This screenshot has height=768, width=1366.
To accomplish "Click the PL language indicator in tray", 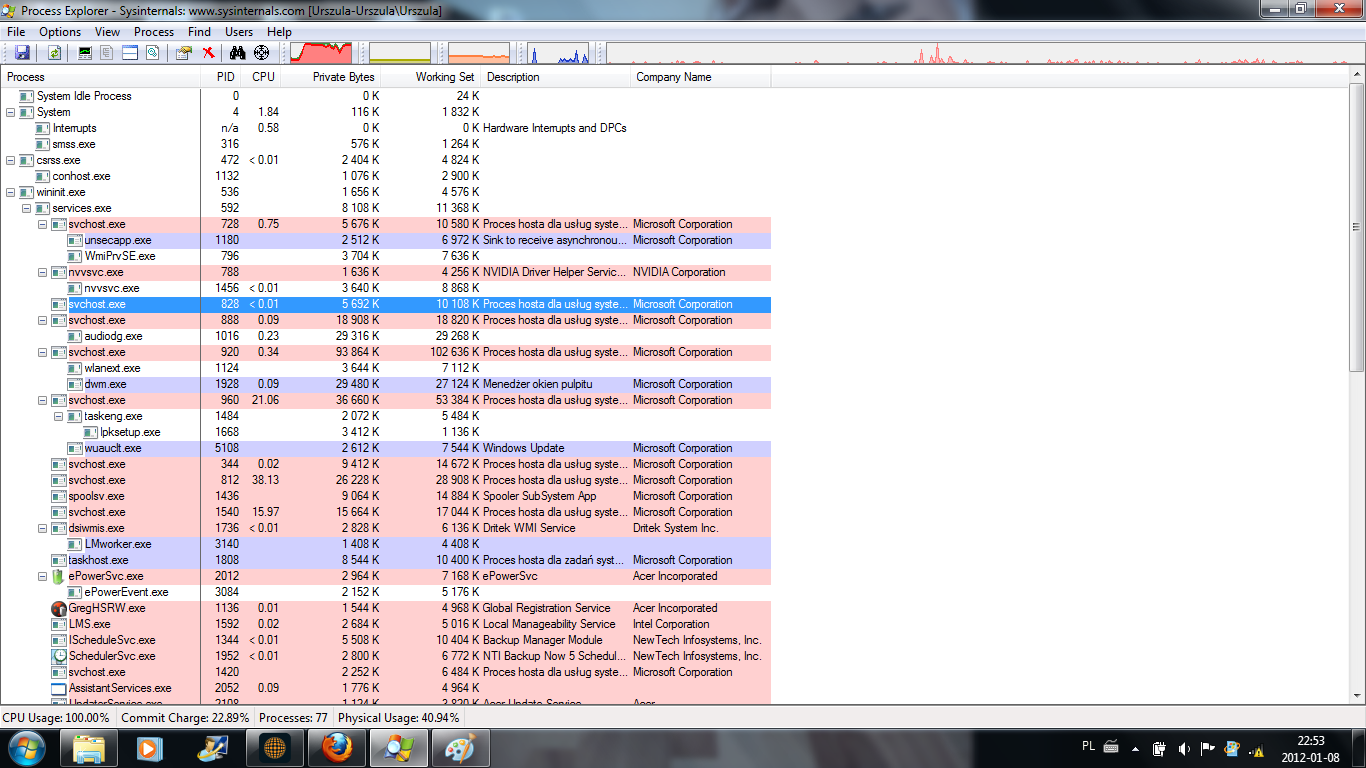I will (1088, 746).
